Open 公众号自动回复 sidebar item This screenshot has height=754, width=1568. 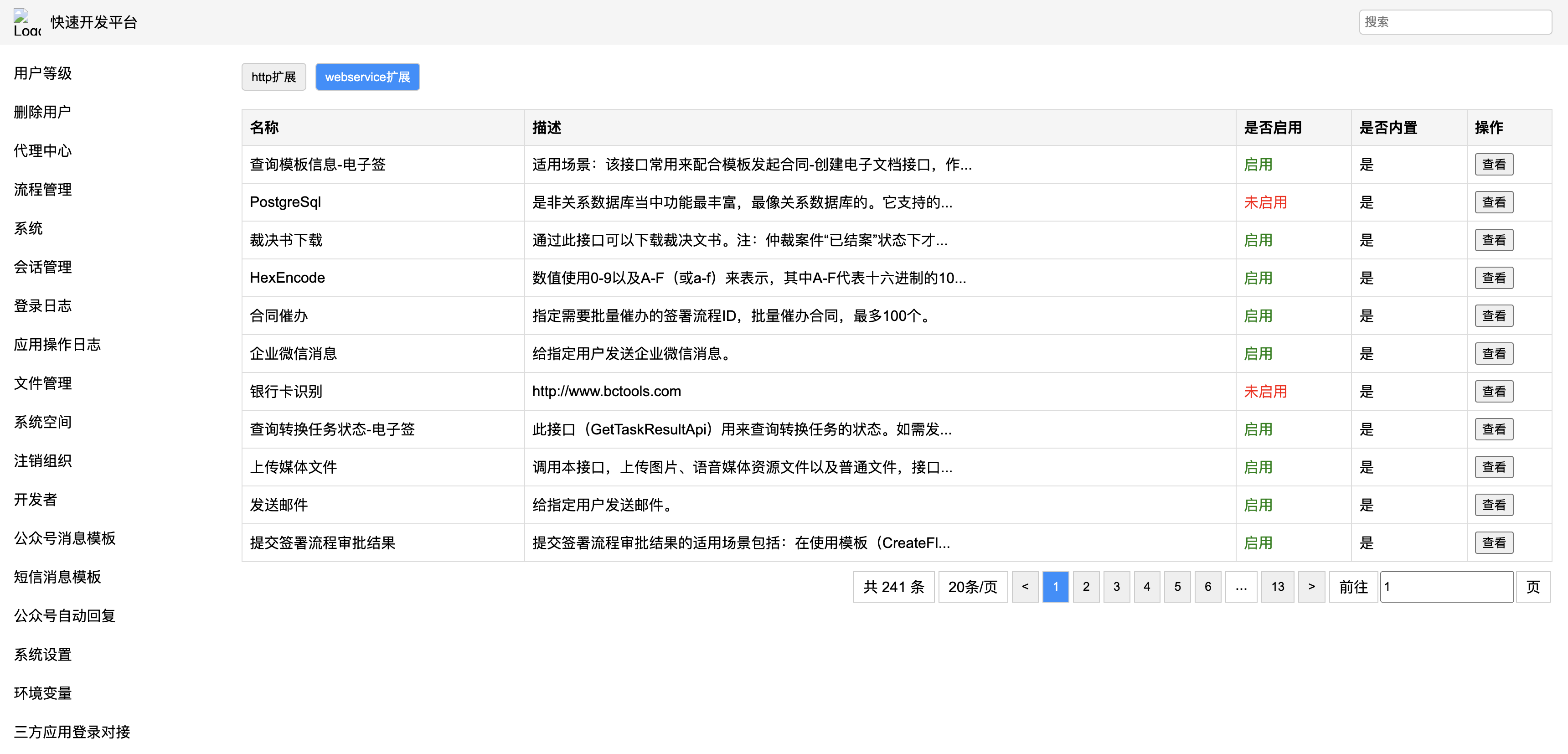click(x=65, y=615)
